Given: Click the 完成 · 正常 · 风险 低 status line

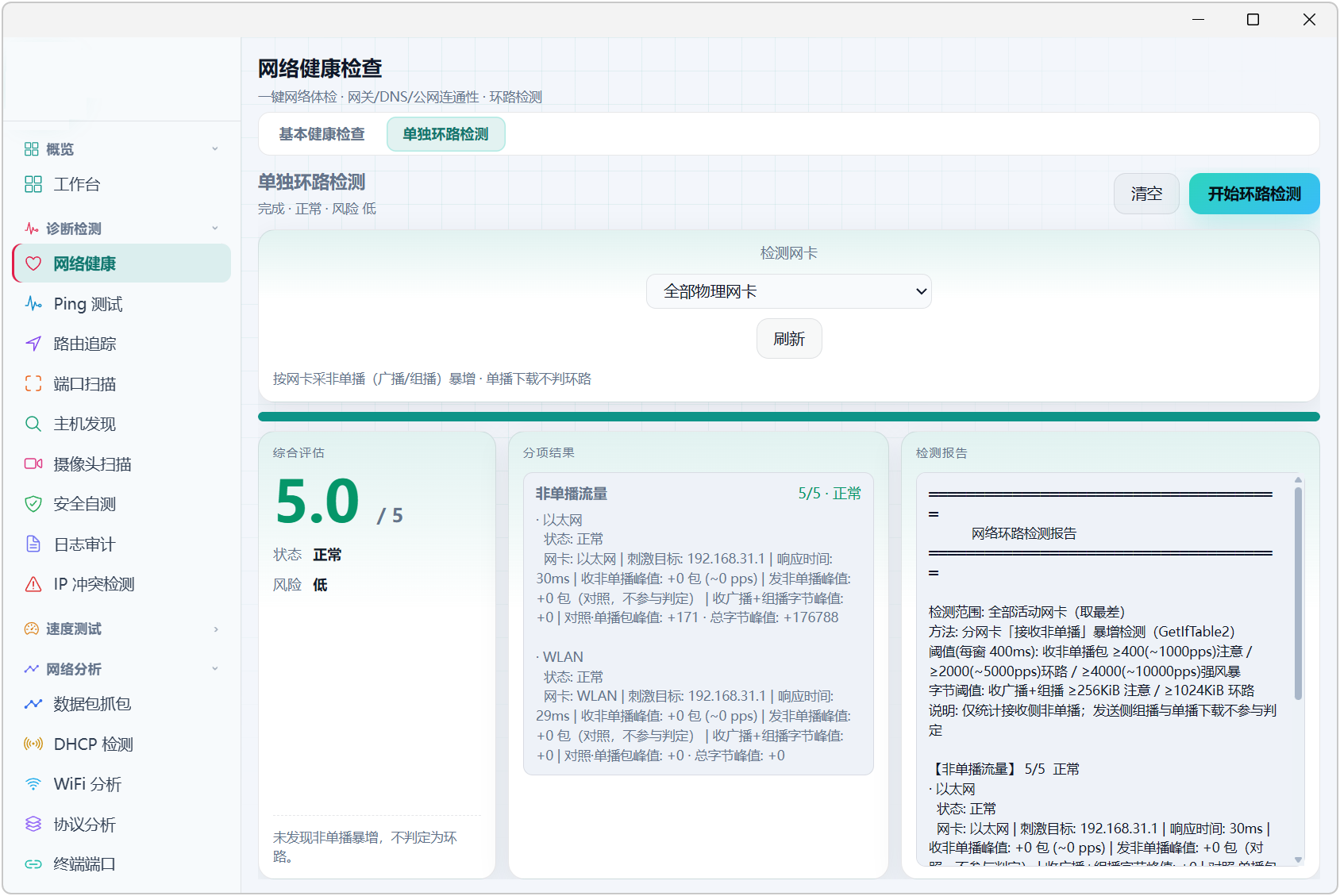Looking at the screenshot, I should (317, 209).
